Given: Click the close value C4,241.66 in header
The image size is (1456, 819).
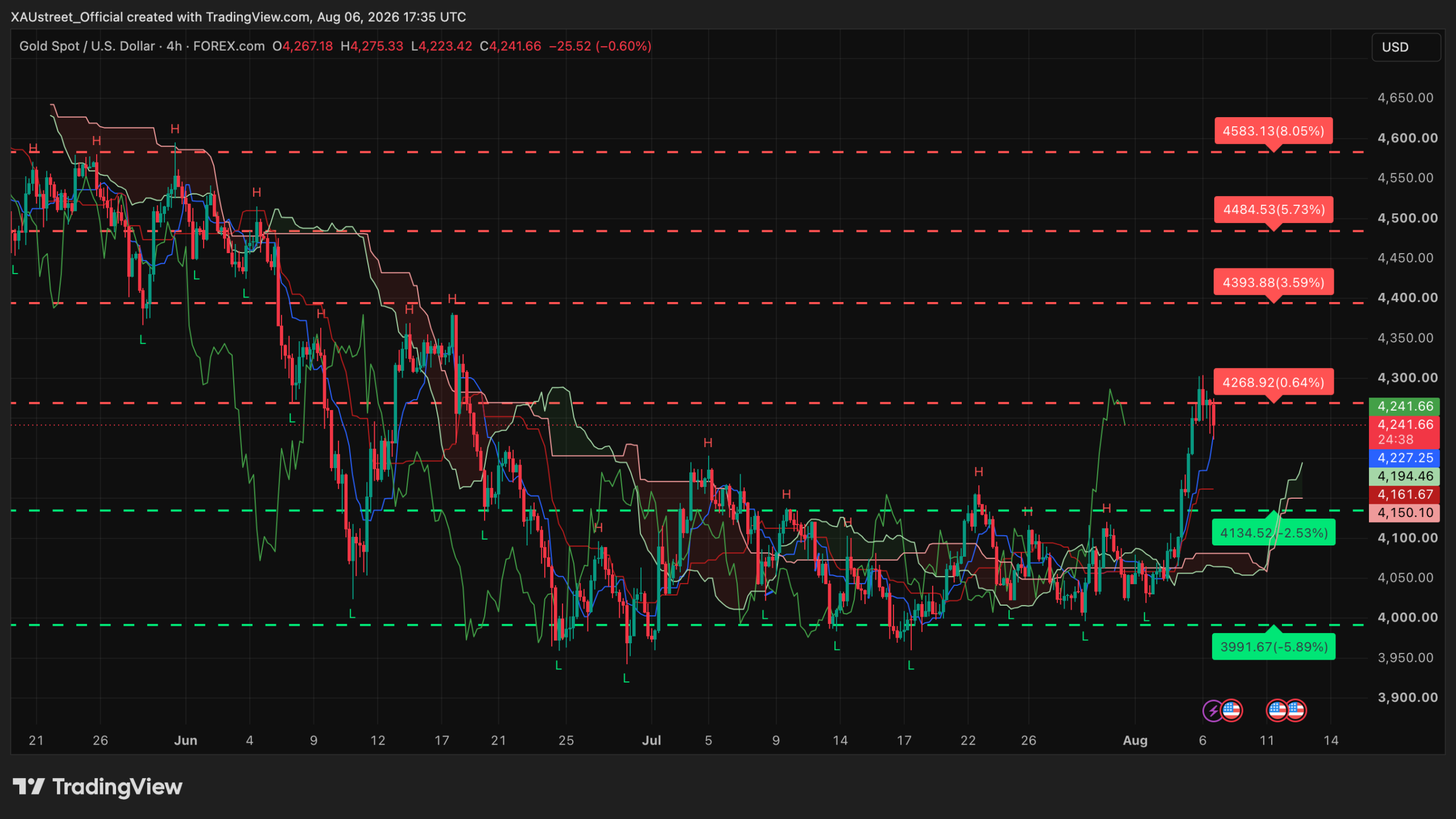Looking at the screenshot, I should tap(510, 46).
